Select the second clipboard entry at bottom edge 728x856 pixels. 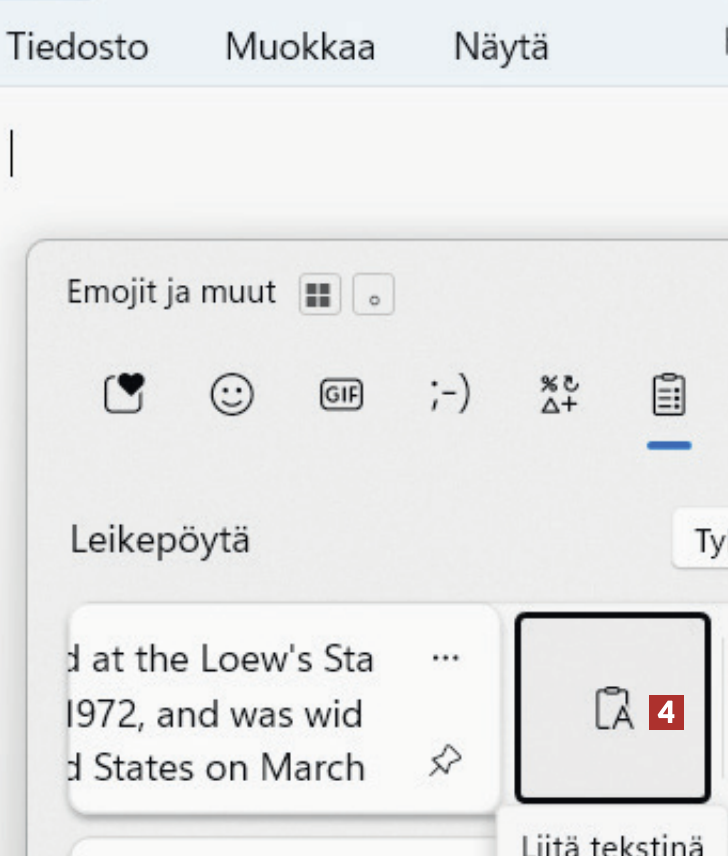click(280, 848)
